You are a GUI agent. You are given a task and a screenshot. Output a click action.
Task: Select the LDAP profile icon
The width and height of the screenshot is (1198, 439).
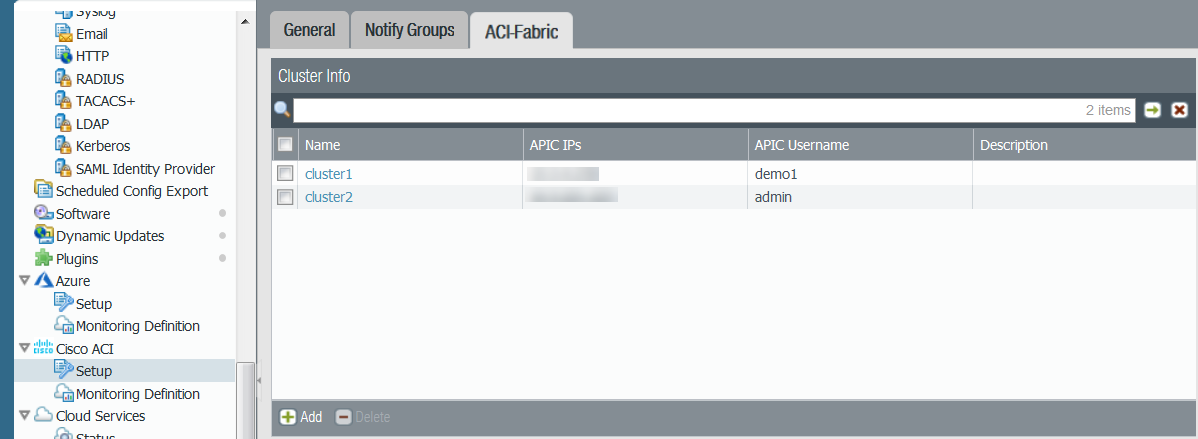(64, 123)
